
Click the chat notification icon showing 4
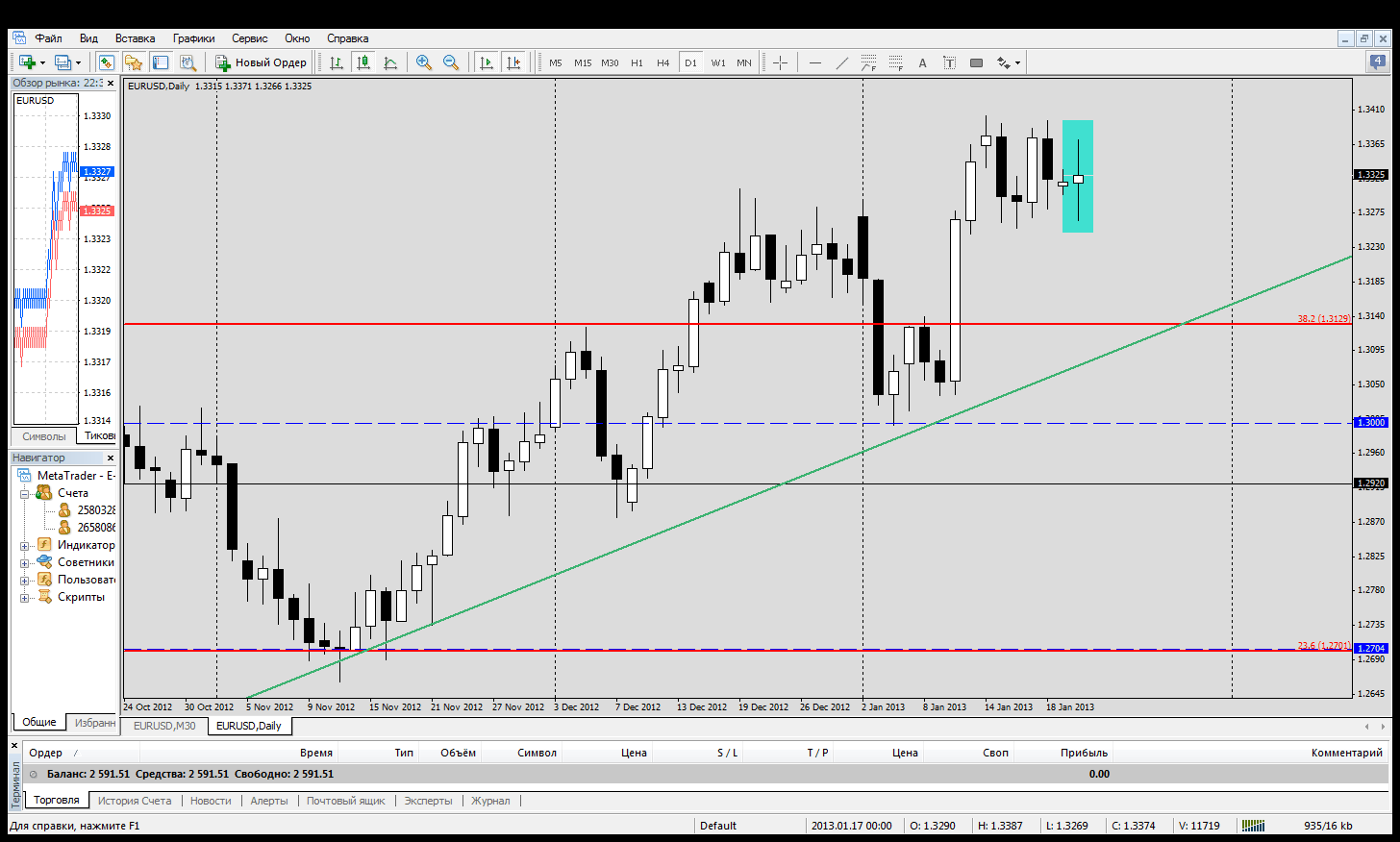point(1378,62)
